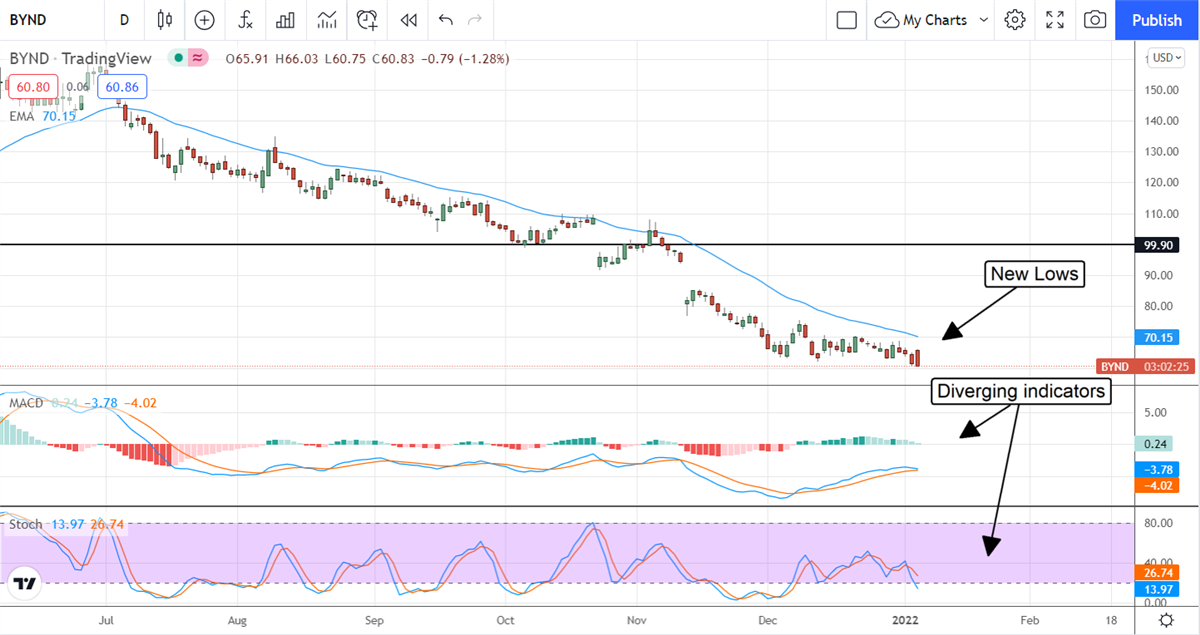Screen dimensions: 1200x635
Task: Undo the last chart action
Action: click(445, 20)
